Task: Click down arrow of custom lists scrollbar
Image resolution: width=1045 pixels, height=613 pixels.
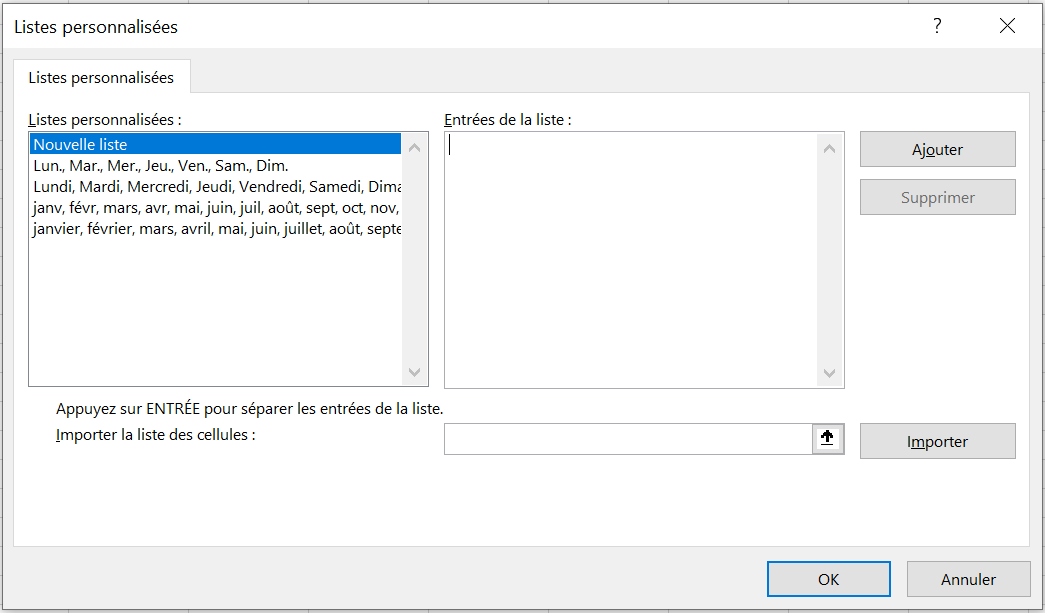Action: click(415, 372)
